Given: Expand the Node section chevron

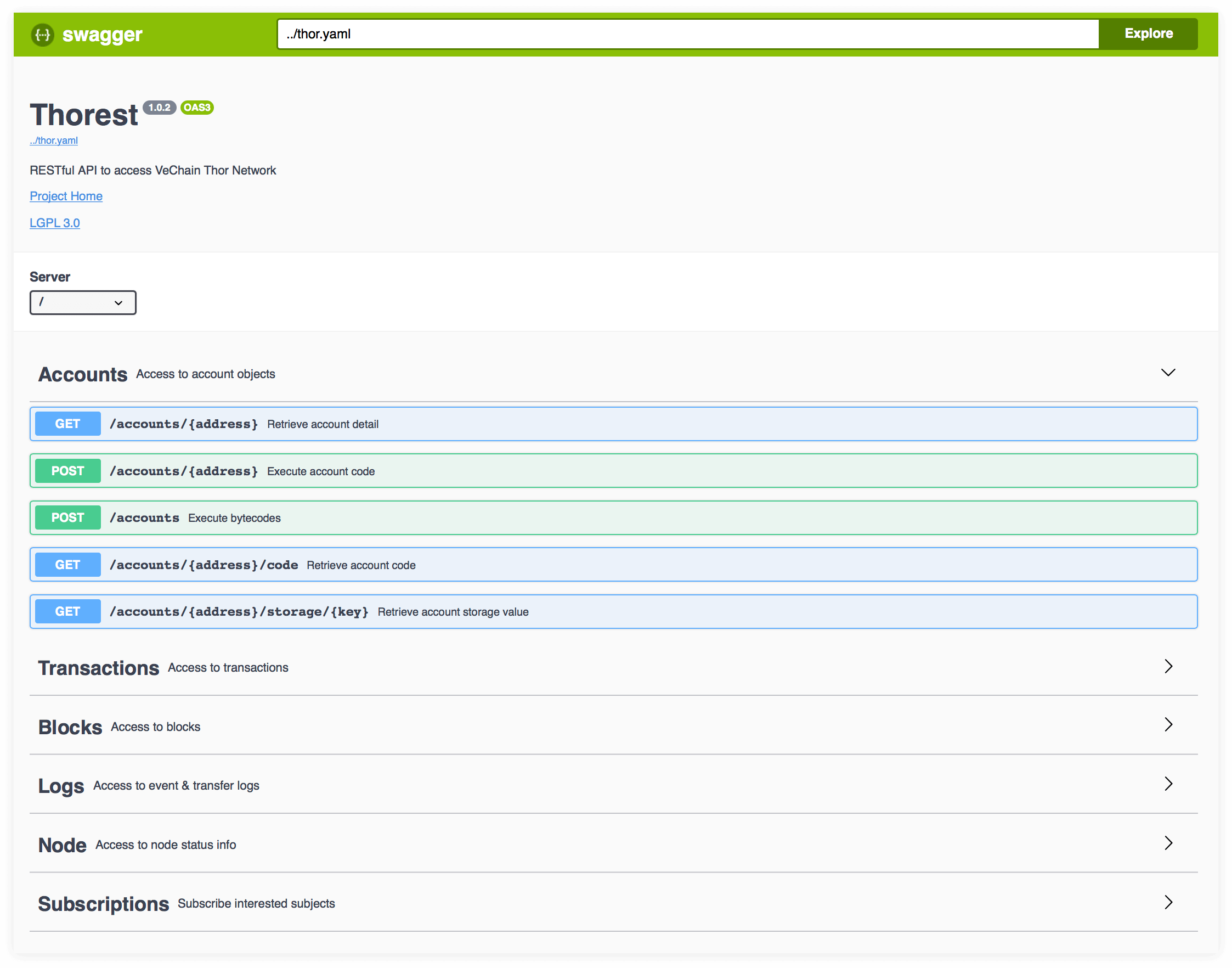Looking at the screenshot, I should (1167, 843).
